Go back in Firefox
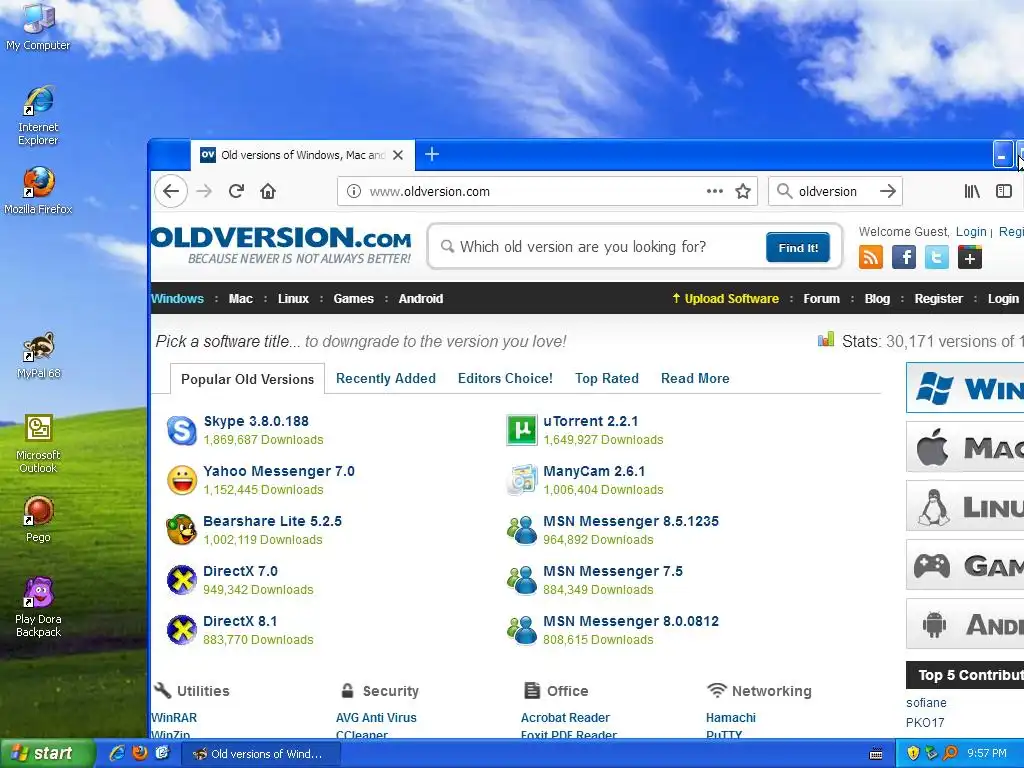This screenshot has width=1024, height=768. point(171,191)
